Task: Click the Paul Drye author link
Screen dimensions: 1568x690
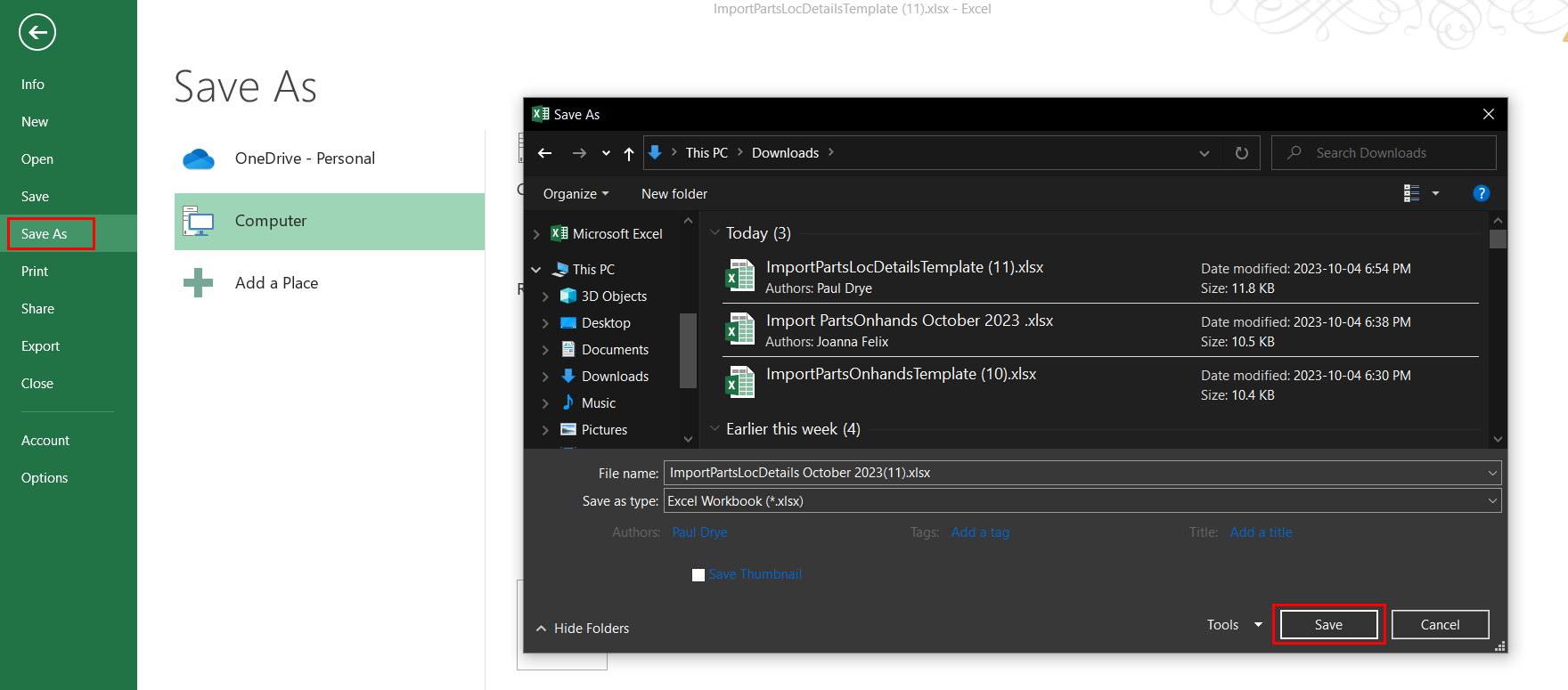Action: (x=699, y=532)
